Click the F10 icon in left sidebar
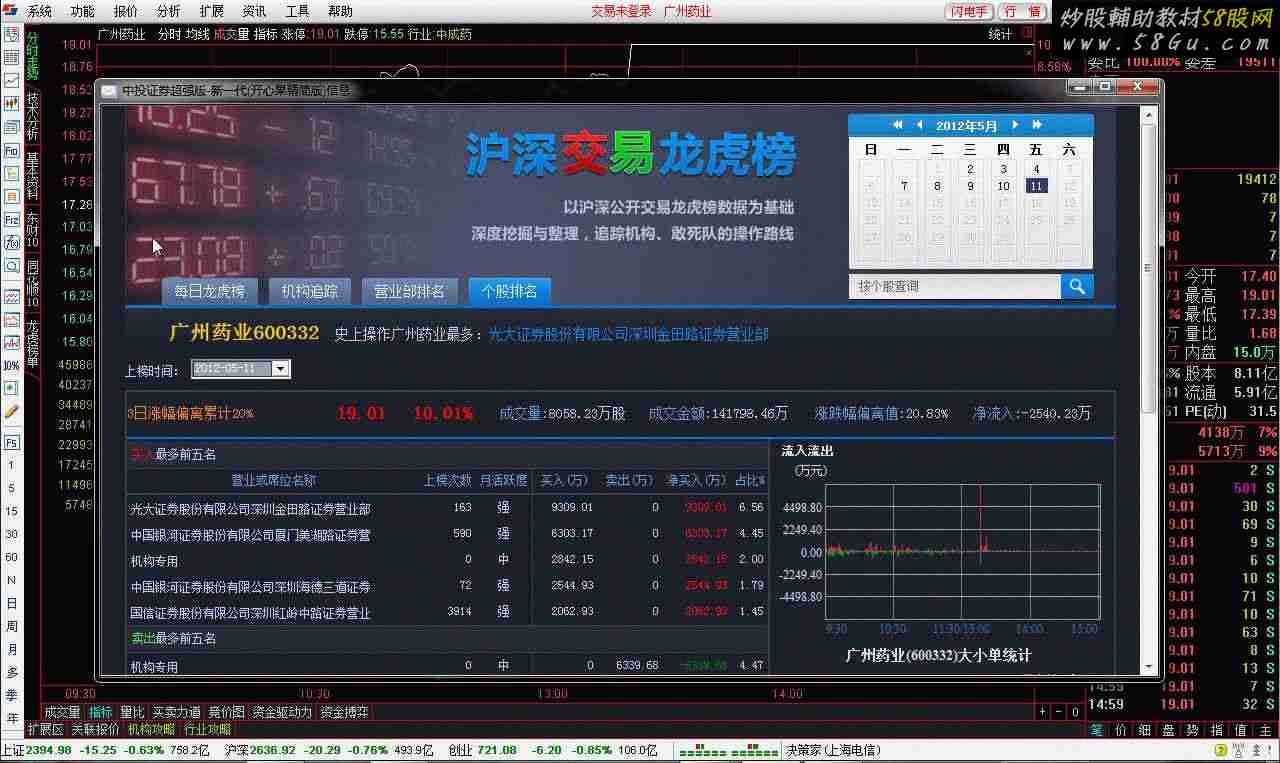Screen dimensions: 1280x763 click(x=12, y=151)
